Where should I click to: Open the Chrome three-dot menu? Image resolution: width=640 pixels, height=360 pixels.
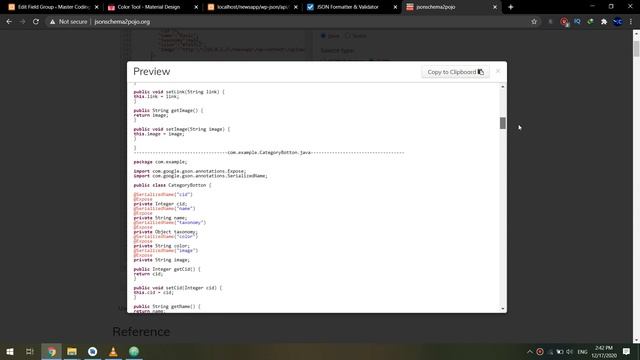(x=631, y=22)
